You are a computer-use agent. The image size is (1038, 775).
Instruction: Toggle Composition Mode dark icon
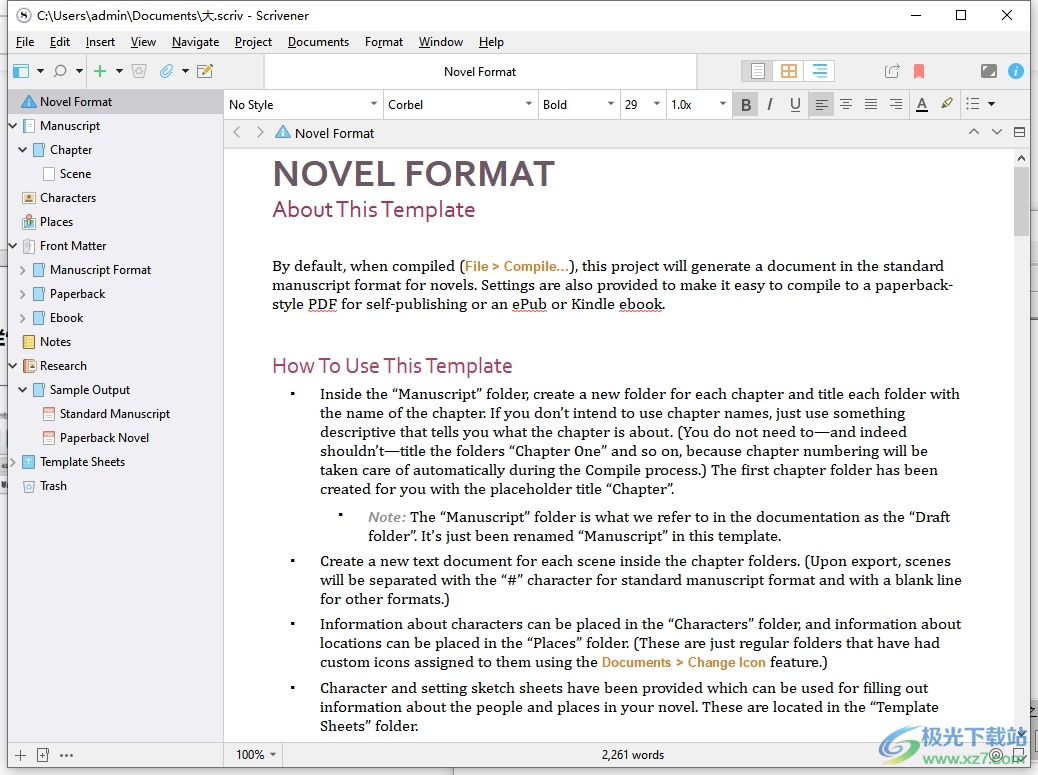(x=988, y=71)
